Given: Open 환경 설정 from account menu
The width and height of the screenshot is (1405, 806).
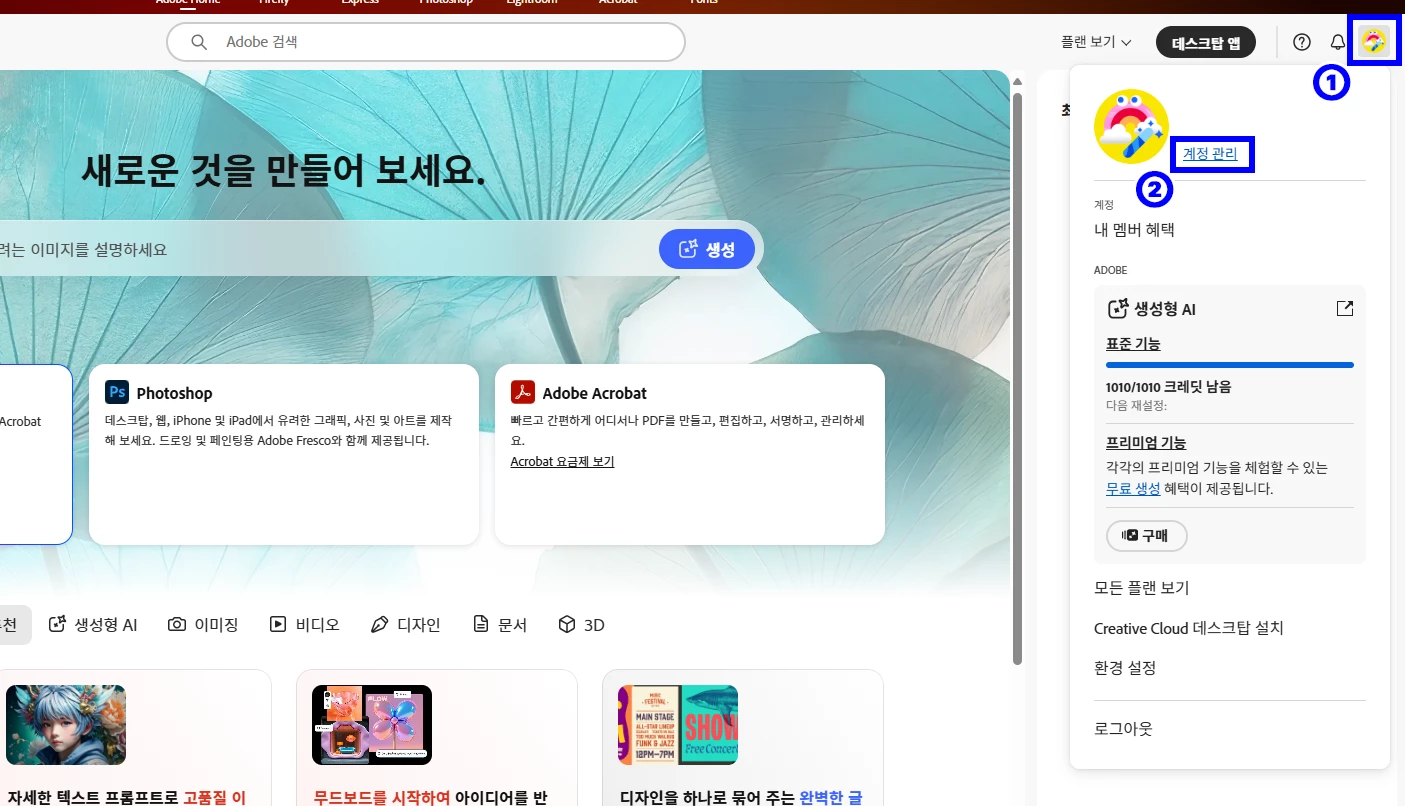Looking at the screenshot, I should tap(1125, 667).
